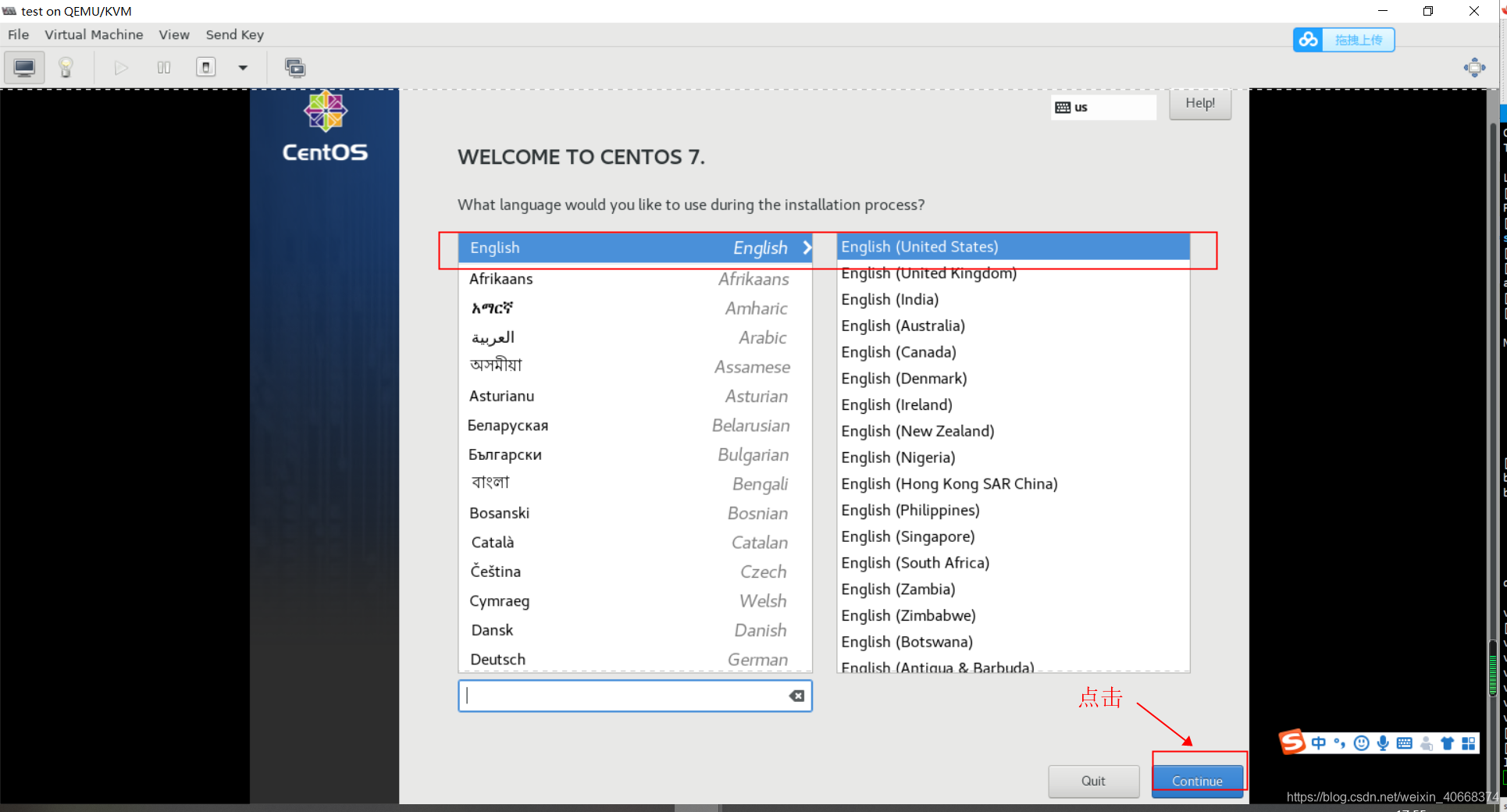This screenshot has width=1507, height=812.
Task: Open the Virtual Machine menu
Action: coord(94,34)
